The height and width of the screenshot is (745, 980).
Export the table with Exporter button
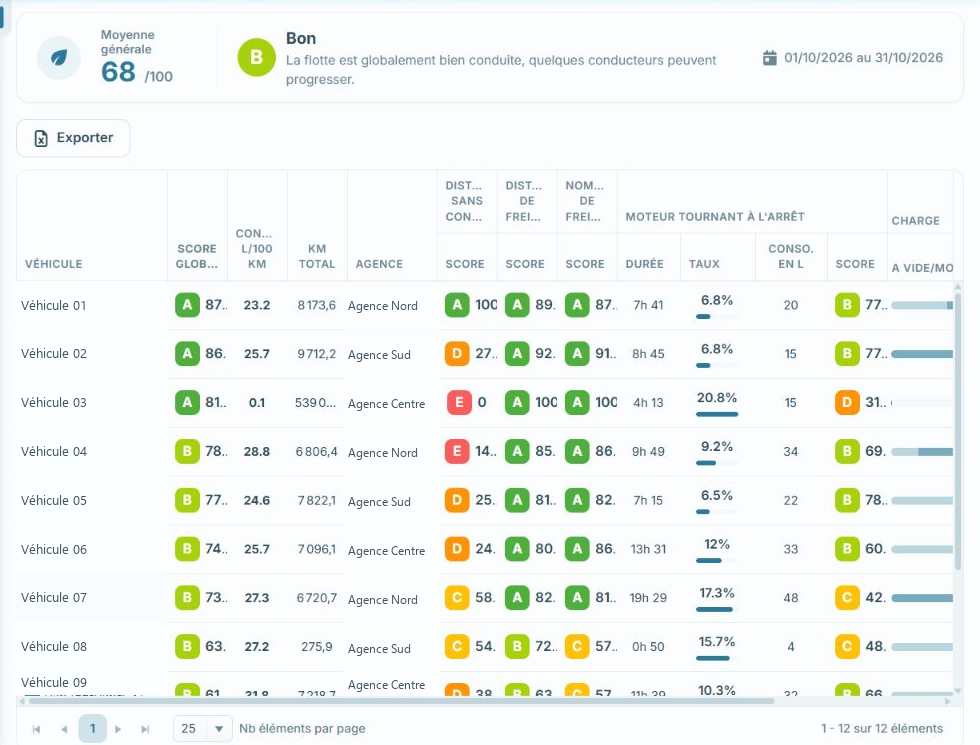(x=73, y=138)
